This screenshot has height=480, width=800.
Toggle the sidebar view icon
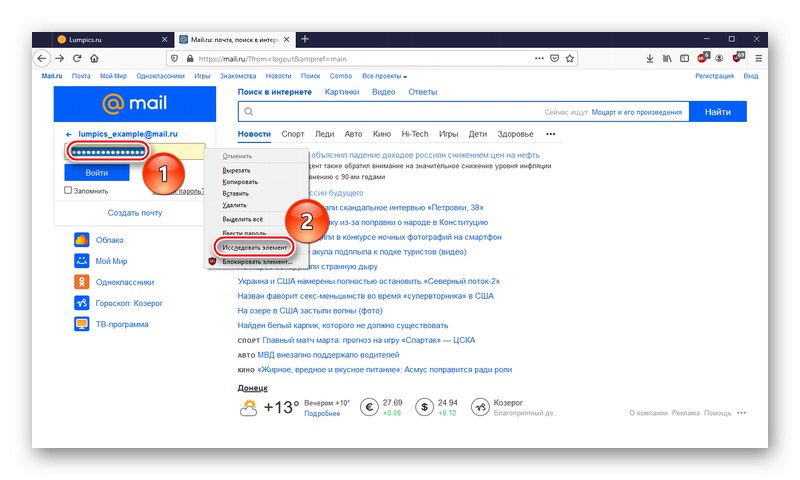(x=684, y=59)
